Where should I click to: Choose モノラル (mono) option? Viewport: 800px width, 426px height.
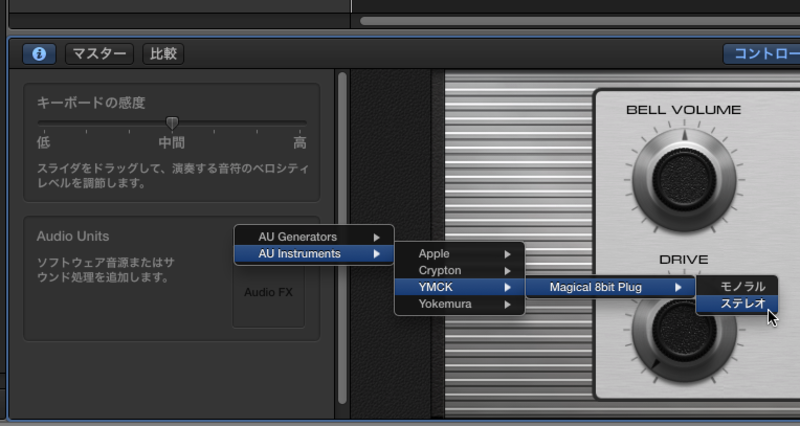737,287
